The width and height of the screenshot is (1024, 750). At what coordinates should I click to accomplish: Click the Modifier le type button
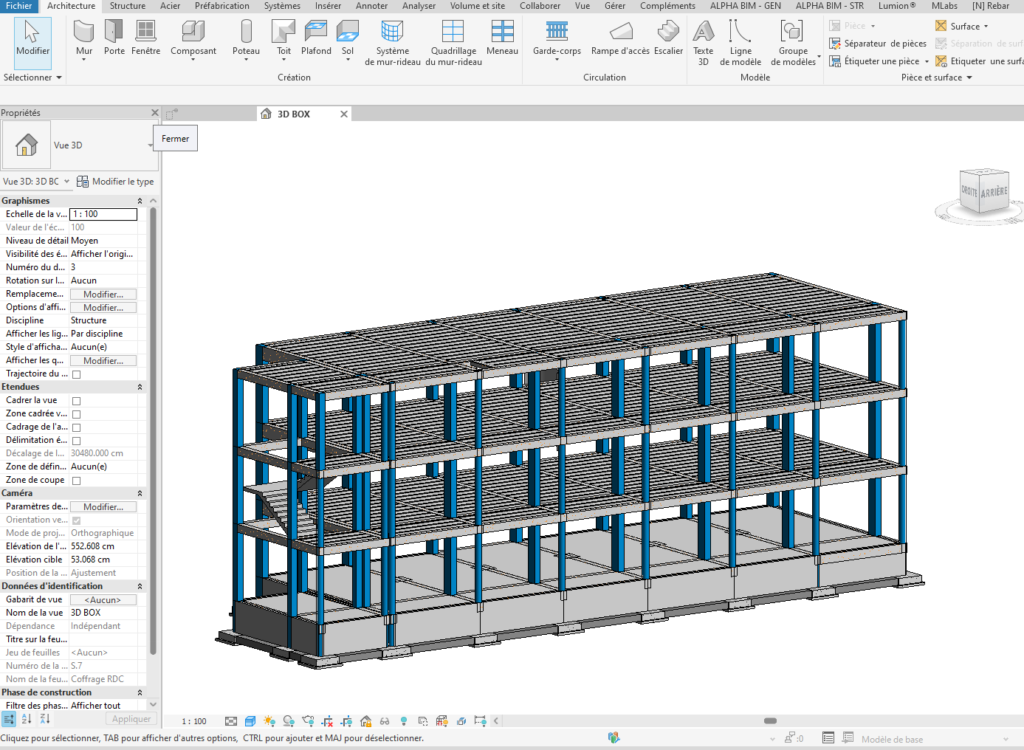coord(116,182)
